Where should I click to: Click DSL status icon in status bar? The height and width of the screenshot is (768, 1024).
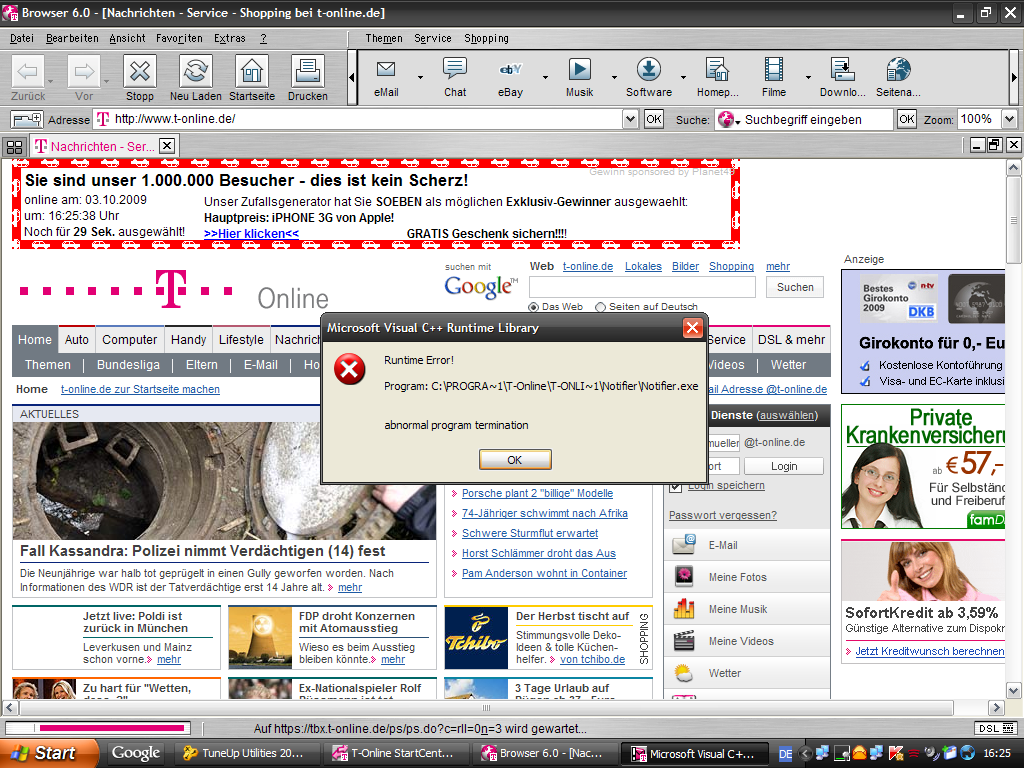point(997,728)
